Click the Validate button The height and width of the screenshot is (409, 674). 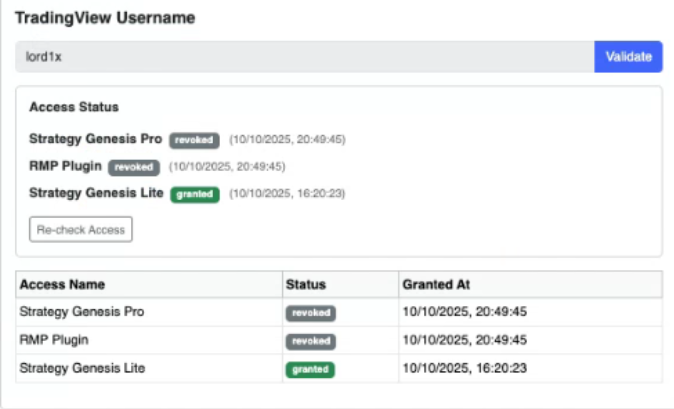(628, 57)
